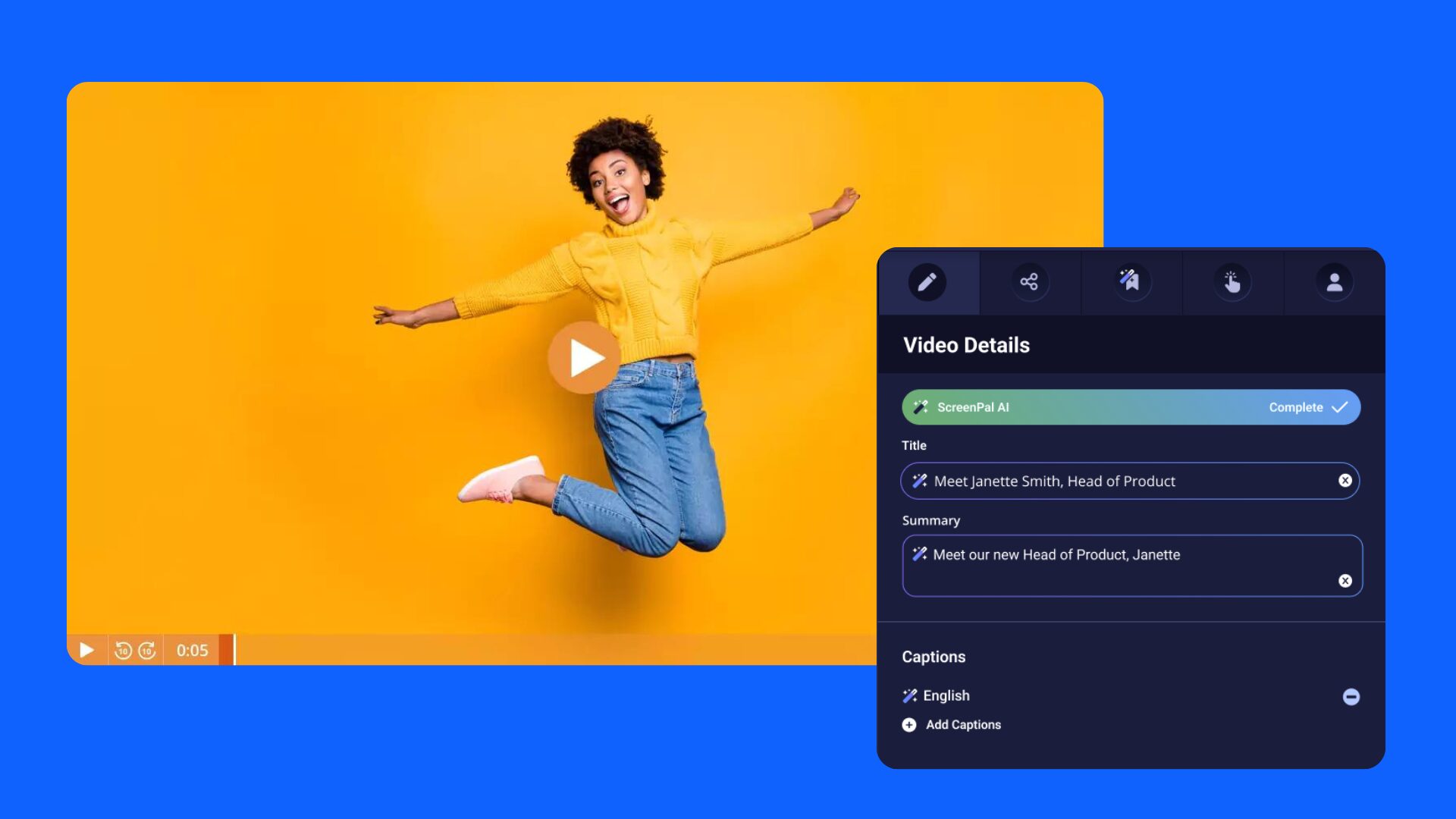This screenshot has height=819, width=1456.
Task: Click Add Captions plus icon
Action: (908, 725)
